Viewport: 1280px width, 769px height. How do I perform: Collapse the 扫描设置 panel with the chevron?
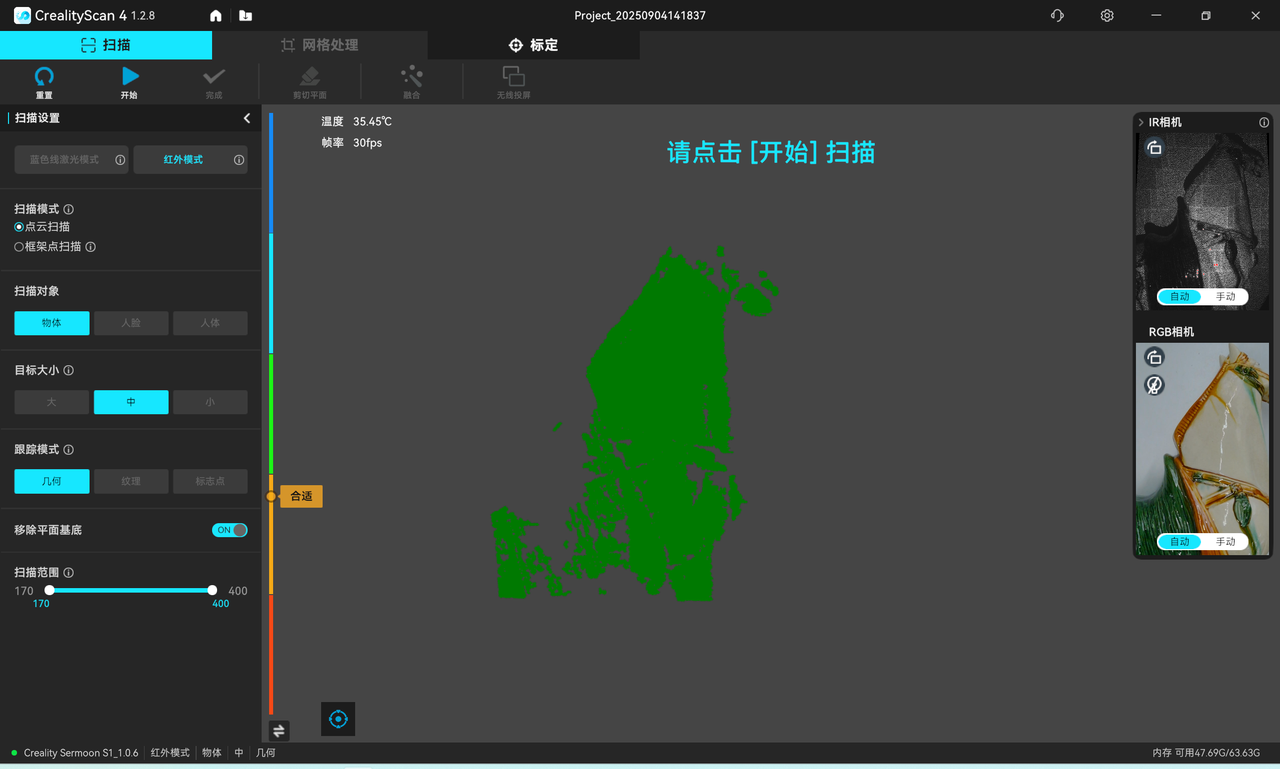247,118
